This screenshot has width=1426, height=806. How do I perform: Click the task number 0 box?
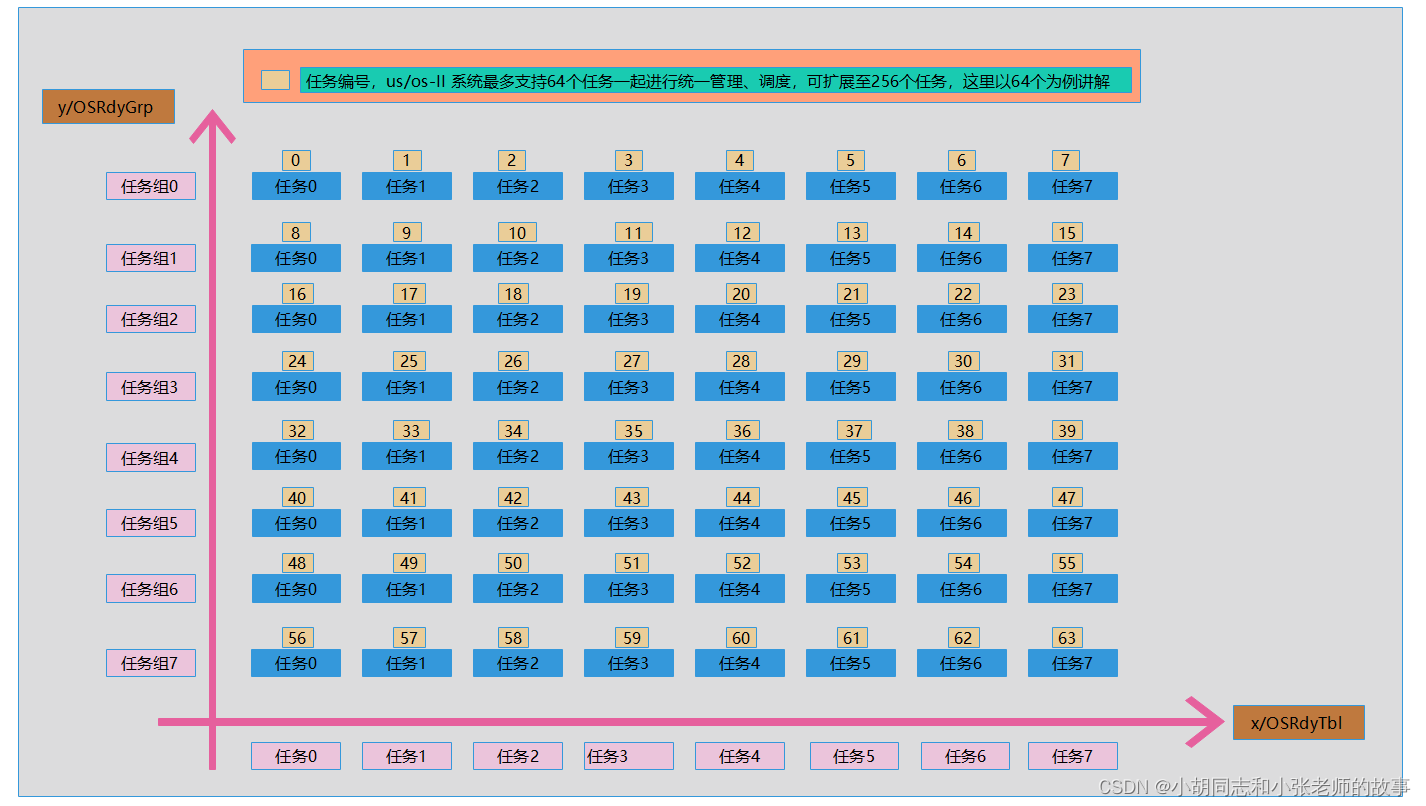click(x=296, y=160)
